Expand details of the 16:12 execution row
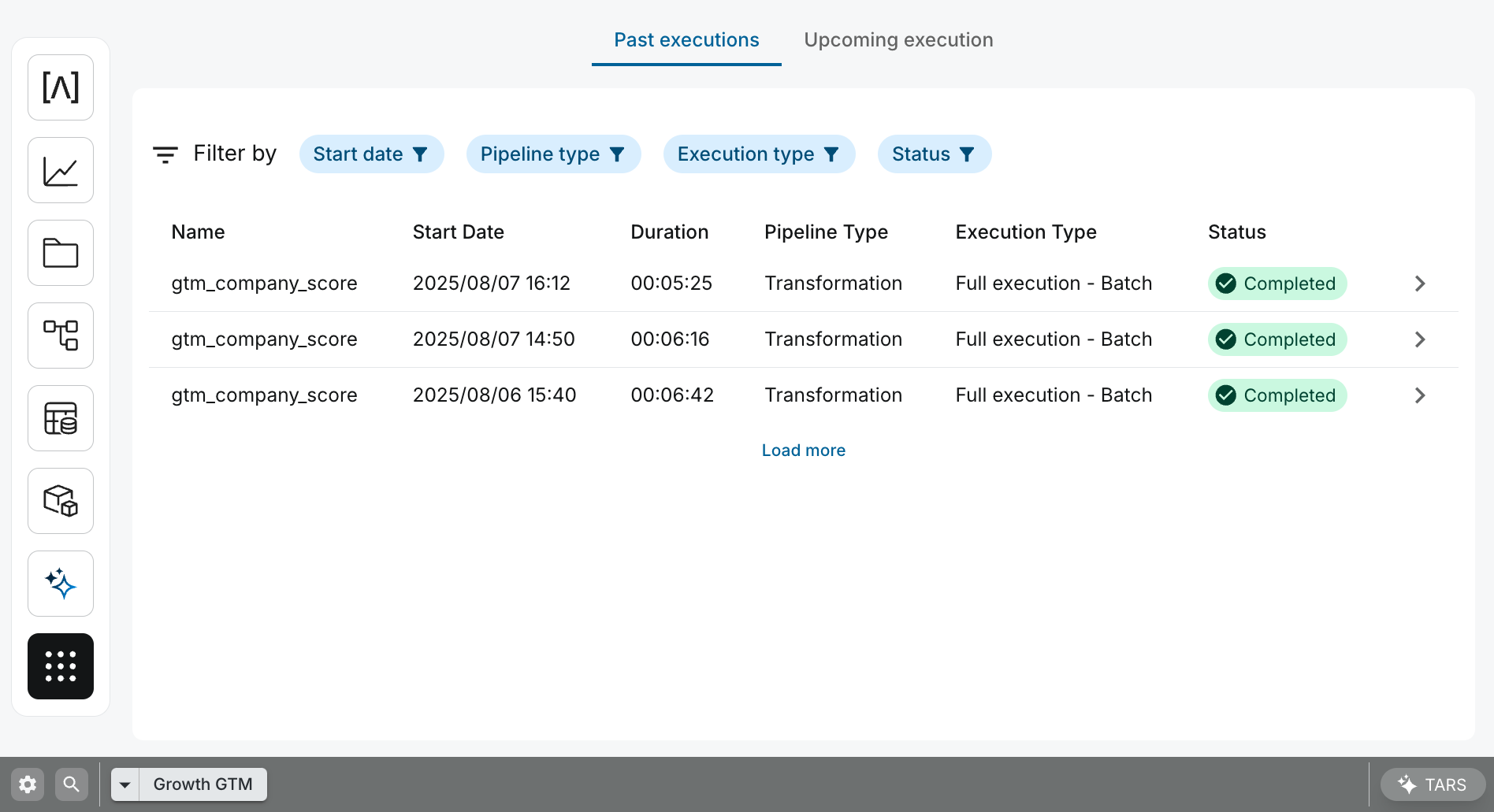 point(1419,284)
